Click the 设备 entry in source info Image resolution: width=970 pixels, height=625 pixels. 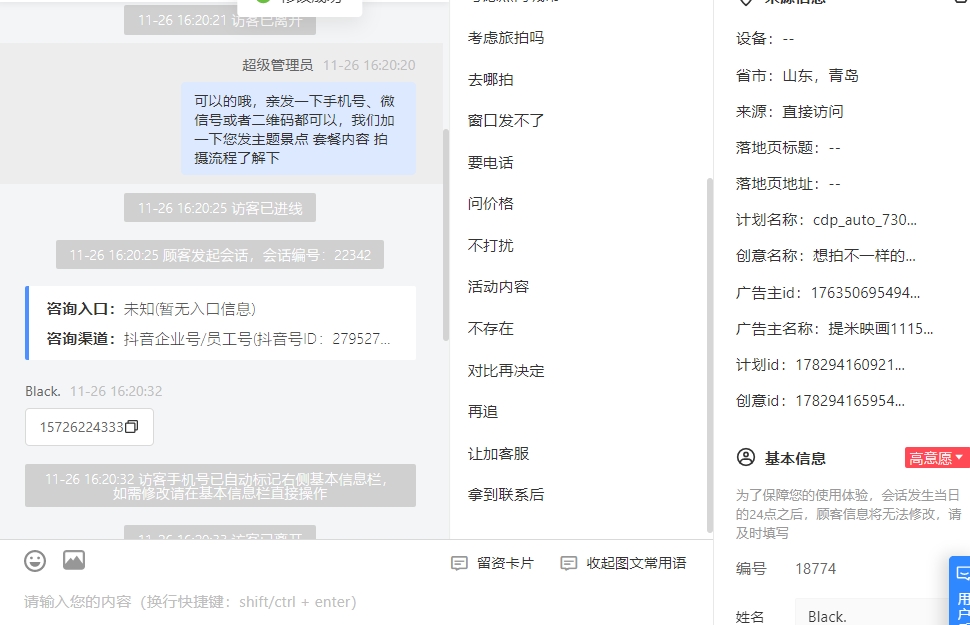pyautogui.click(x=765, y=39)
